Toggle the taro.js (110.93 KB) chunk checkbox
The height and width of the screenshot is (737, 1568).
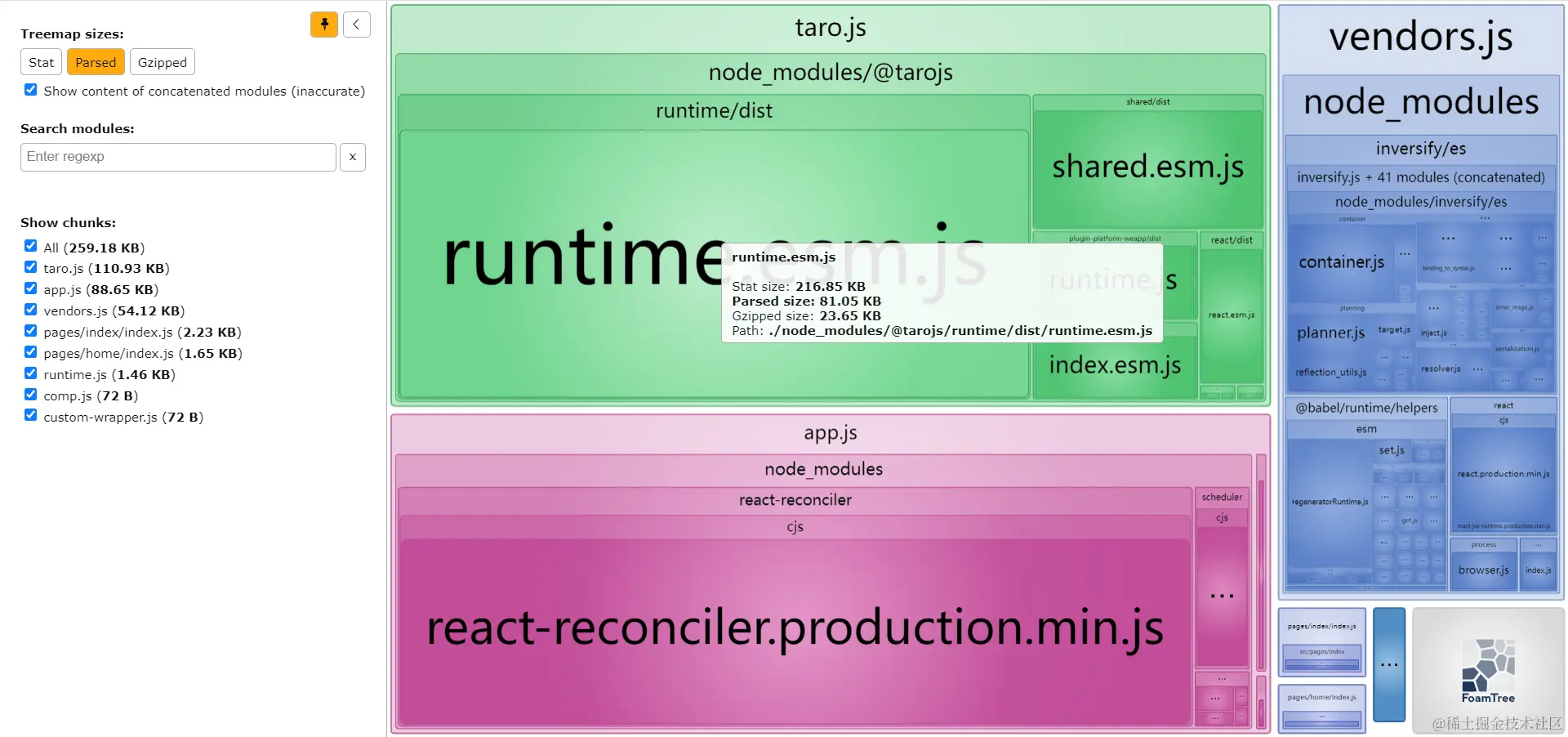(30, 267)
